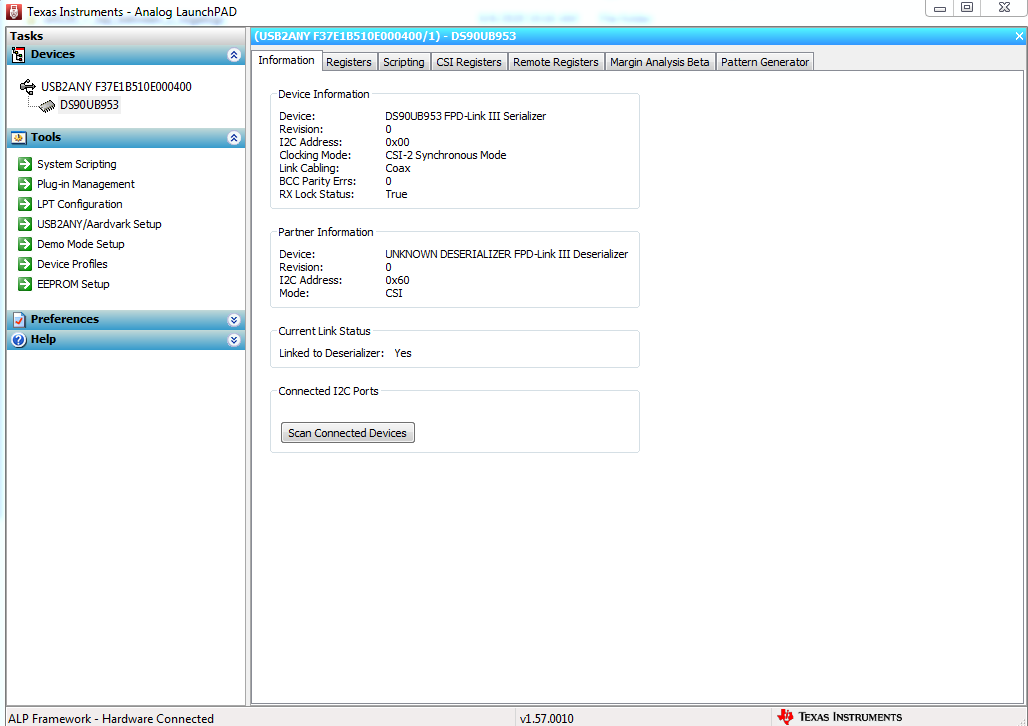Open EEPROM Setup
Image resolution: width=1028 pixels, height=726 pixels.
[x=73, y=284]
